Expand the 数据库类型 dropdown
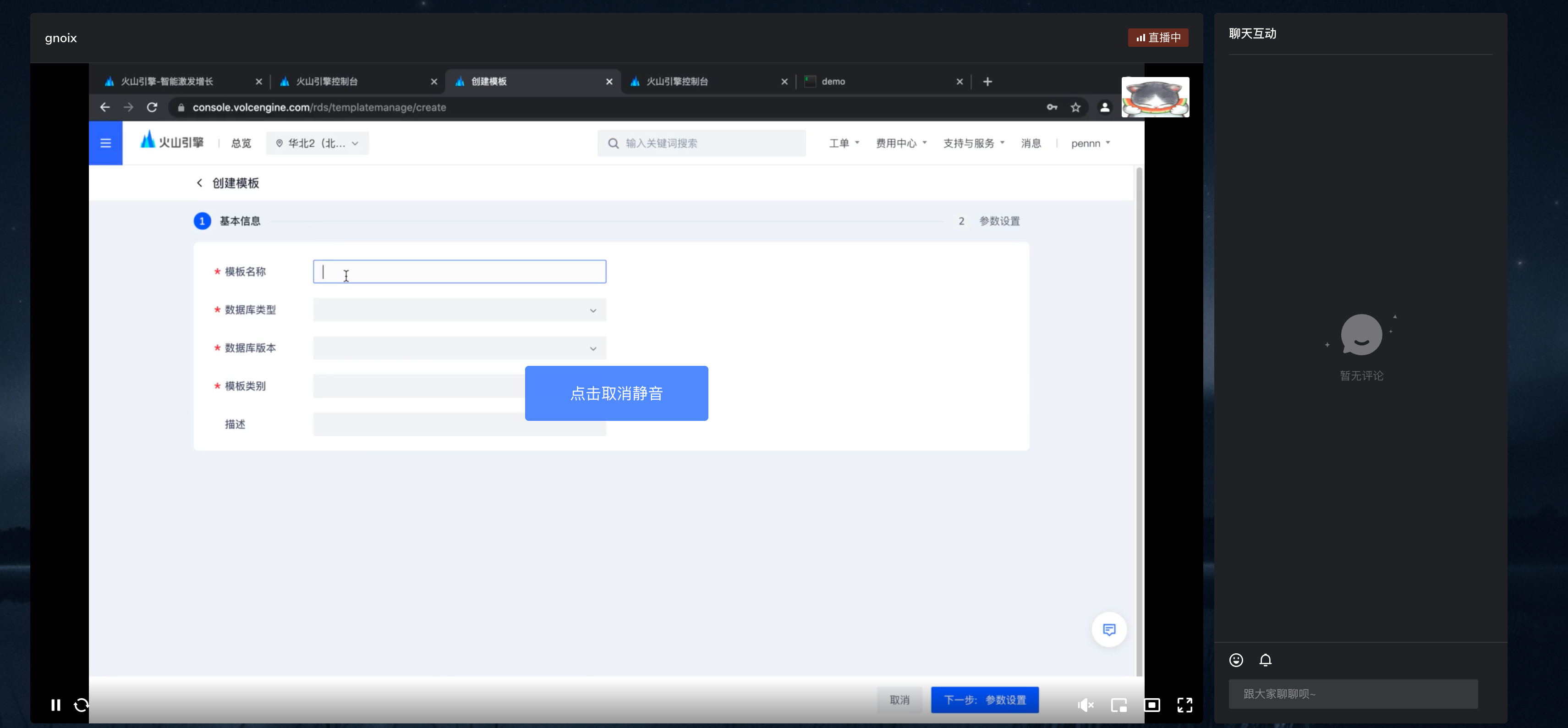This screenshot has width=1568, height=728. coord(459,309)
